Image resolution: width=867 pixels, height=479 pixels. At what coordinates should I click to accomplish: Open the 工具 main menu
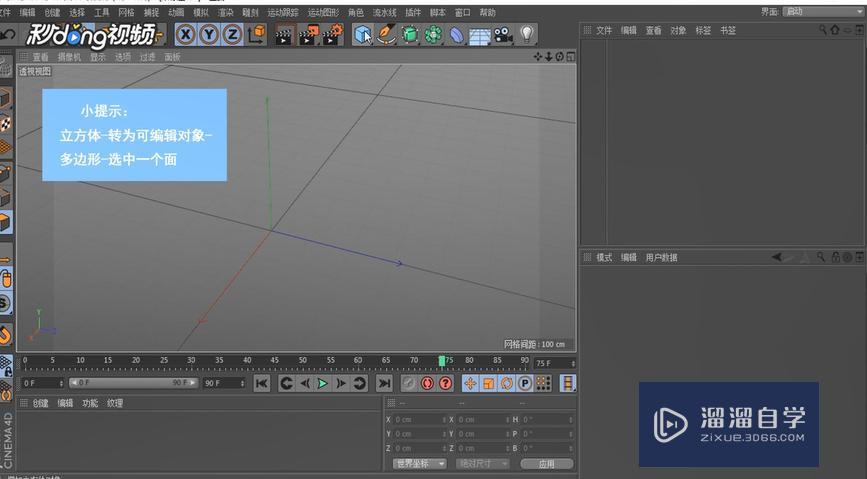tap(102, 12)
